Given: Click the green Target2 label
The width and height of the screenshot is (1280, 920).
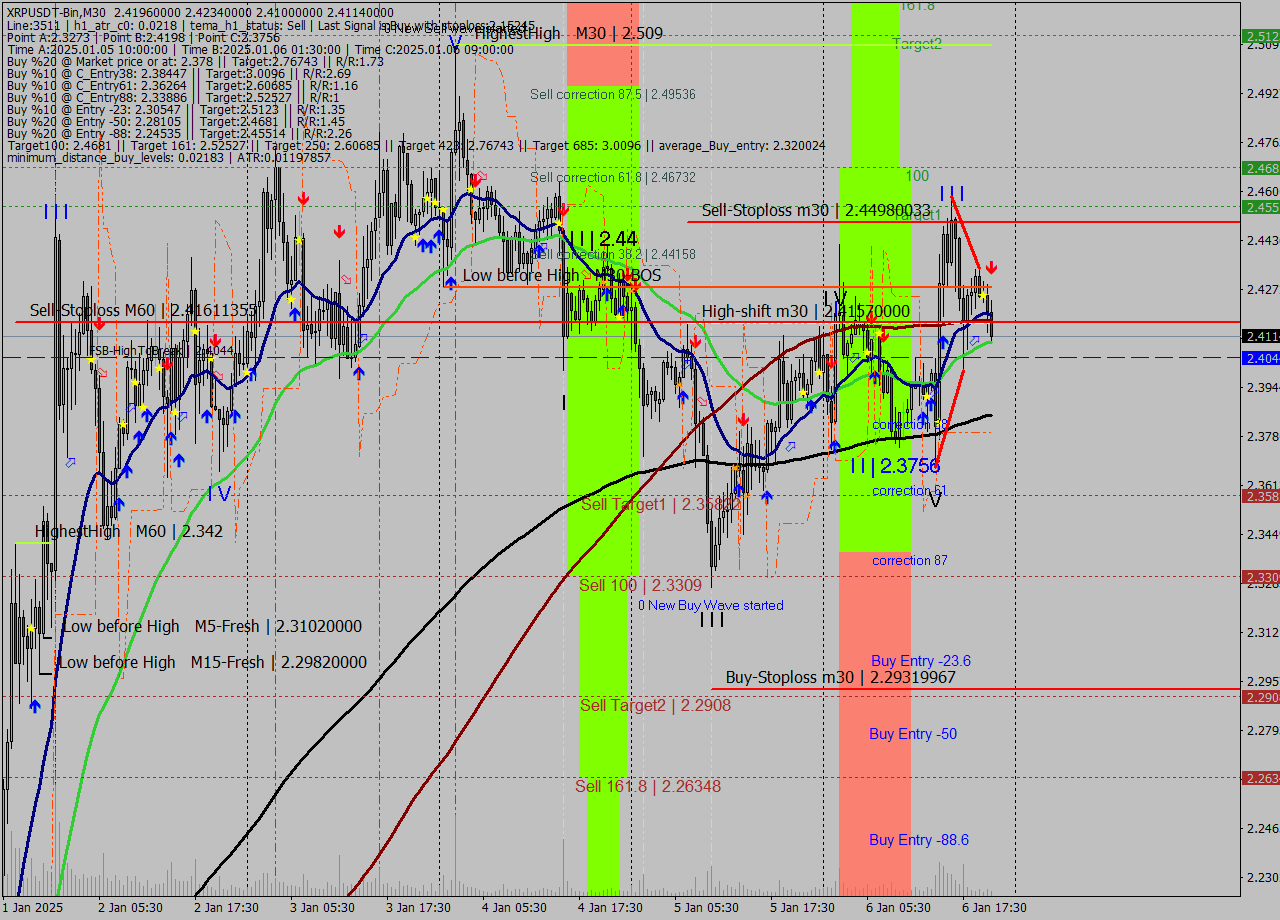Looking at the screenshot, I should [x=917, y=44].
